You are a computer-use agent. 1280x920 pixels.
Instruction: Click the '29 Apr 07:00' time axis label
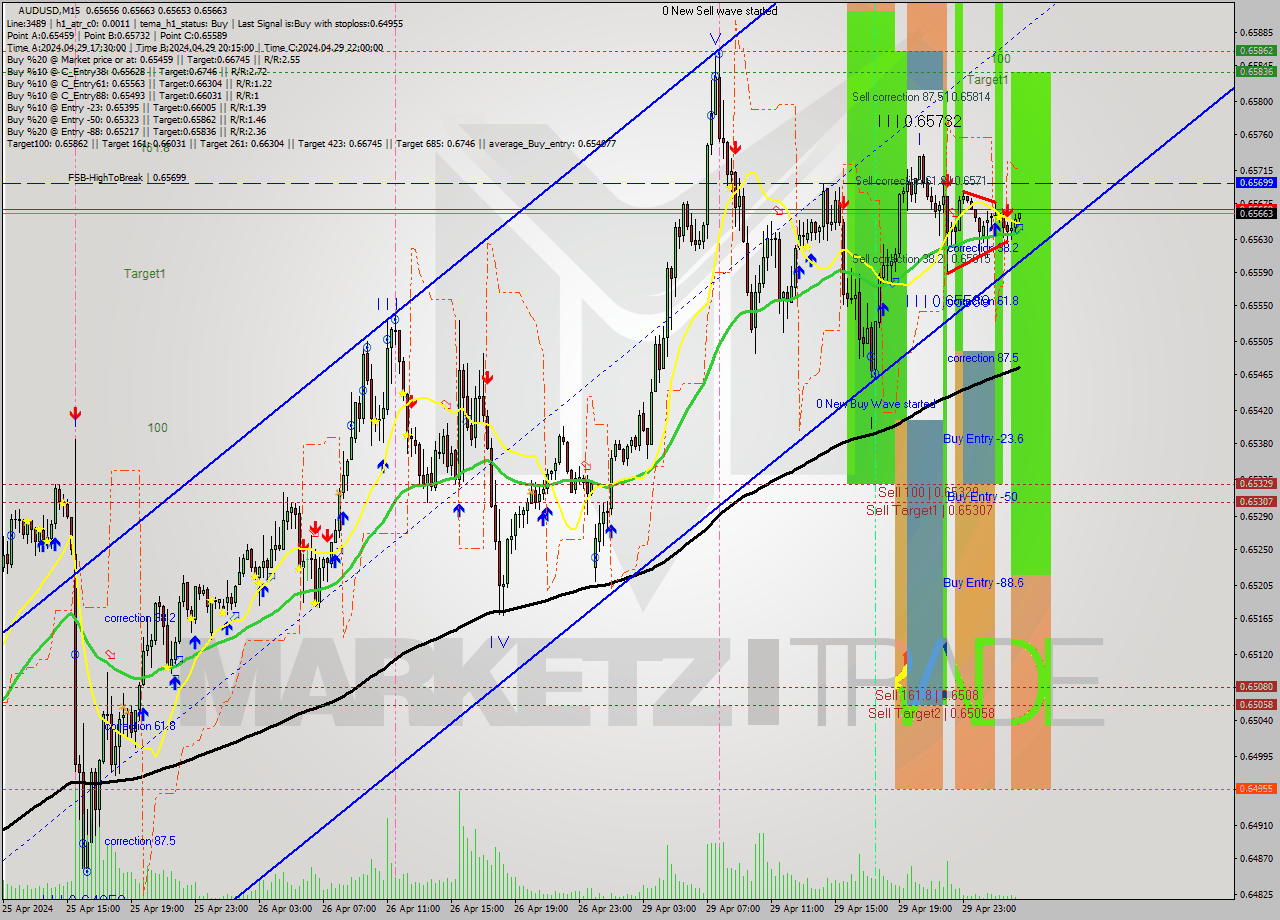(x=733, y=909)
